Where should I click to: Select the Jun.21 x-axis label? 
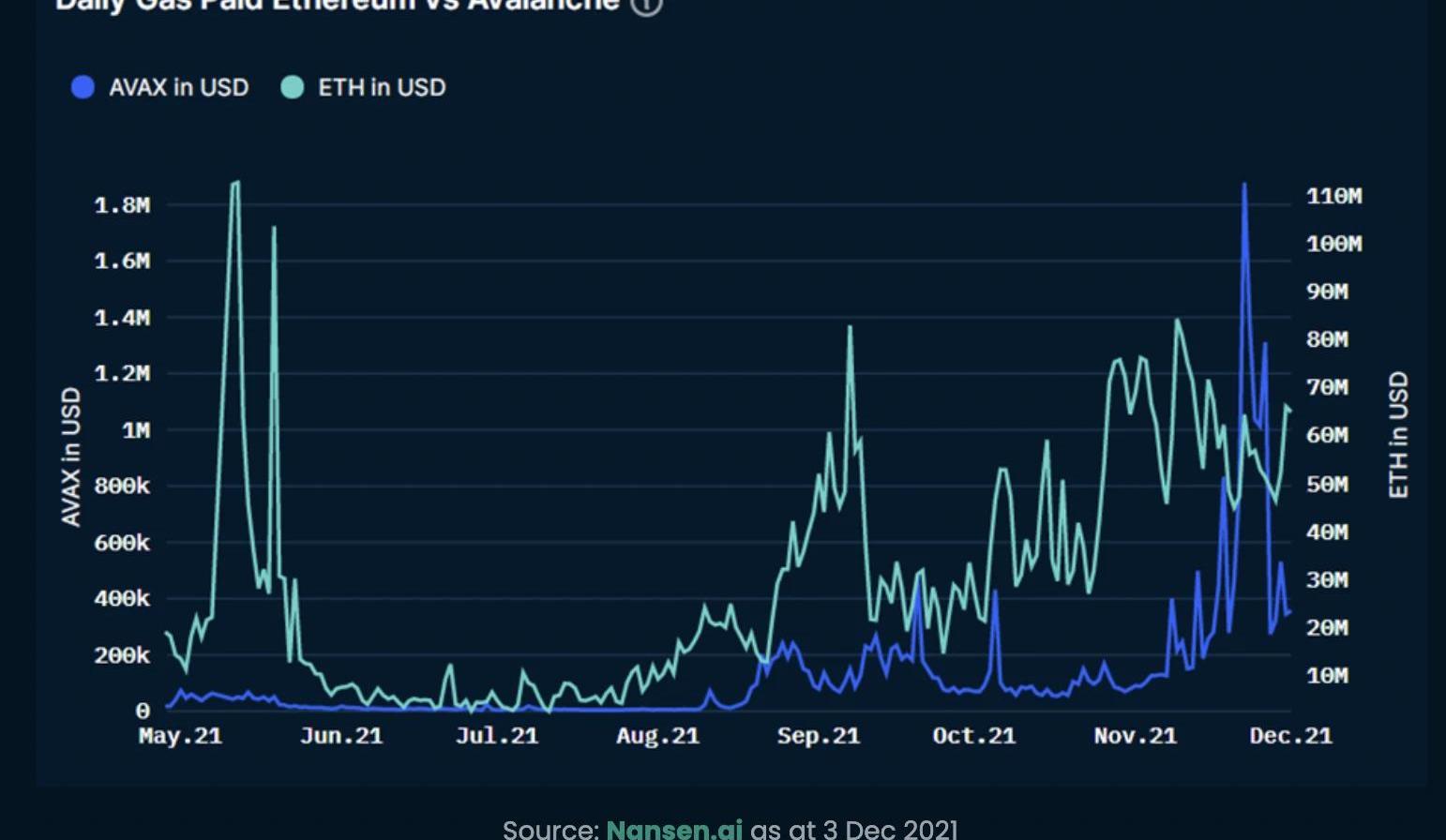pyautogui.click(x=341, y=736)
